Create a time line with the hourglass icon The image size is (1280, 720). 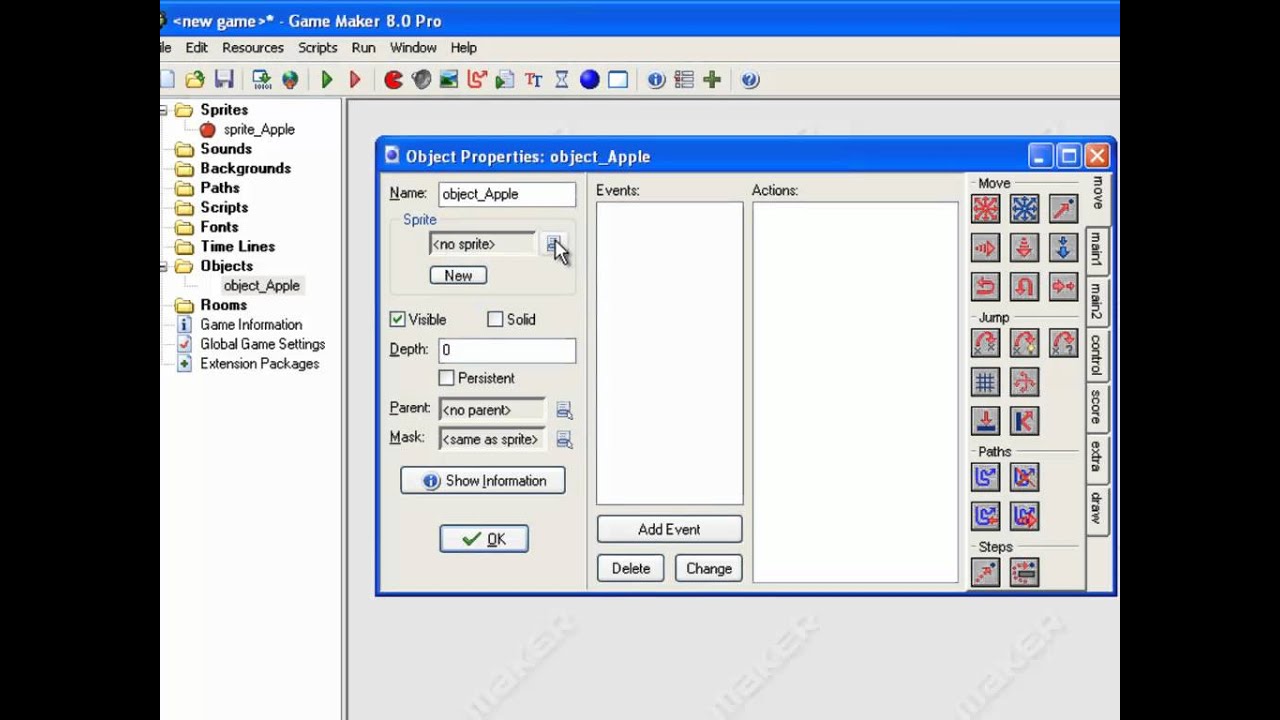tap(562, 80)
